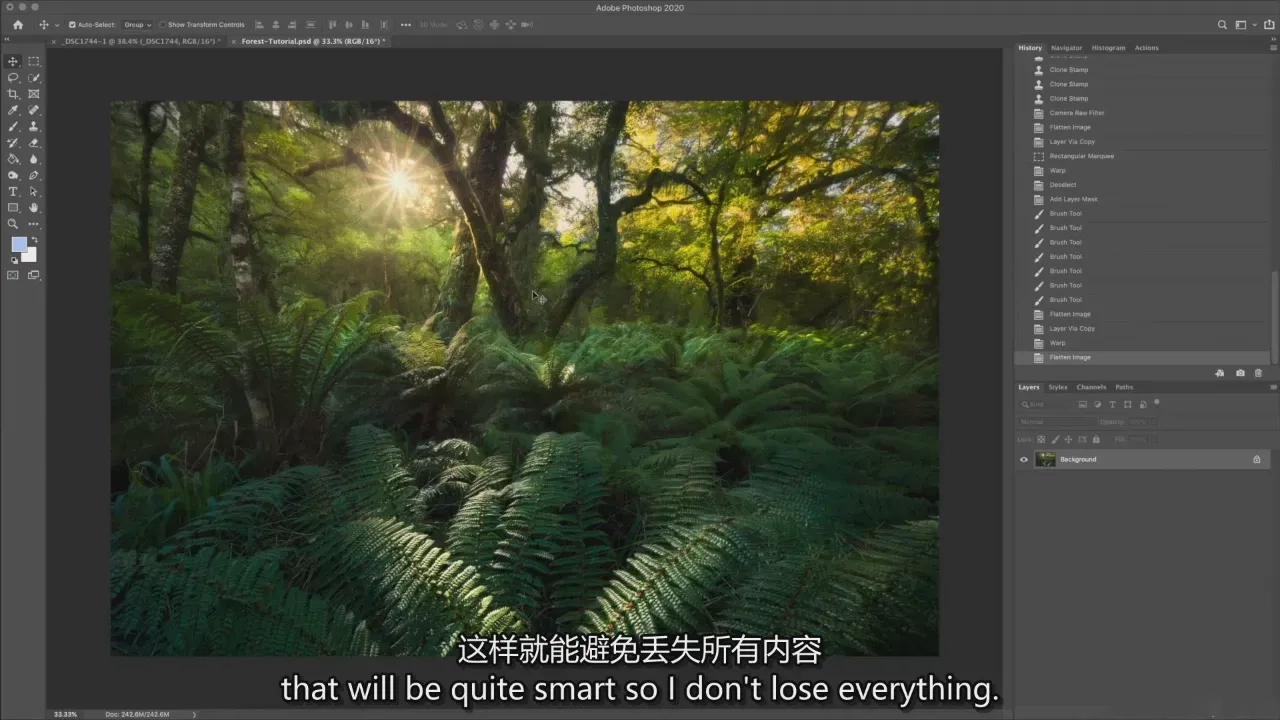1280x720 pixels.
Task: Open the Navigator panel tab
Action: (x=1066, y=48)
